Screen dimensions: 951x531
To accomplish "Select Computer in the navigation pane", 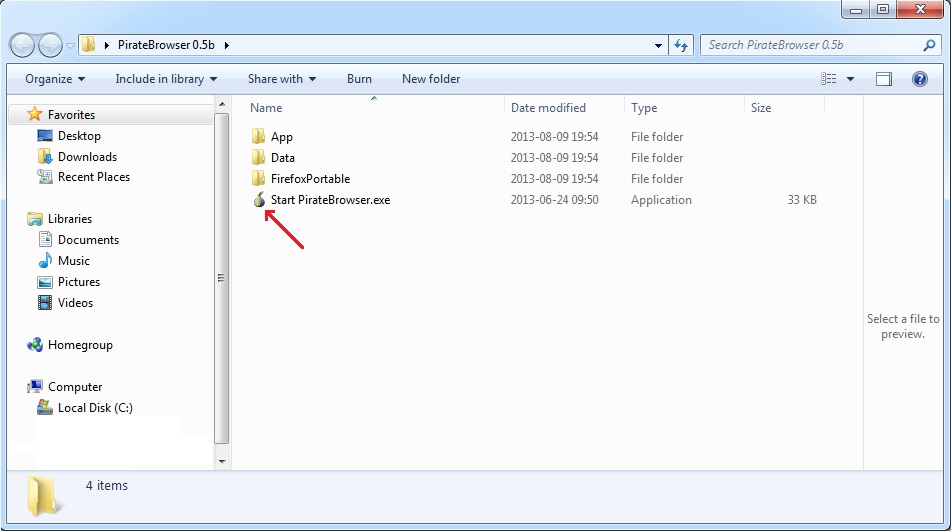I will 75,387.
